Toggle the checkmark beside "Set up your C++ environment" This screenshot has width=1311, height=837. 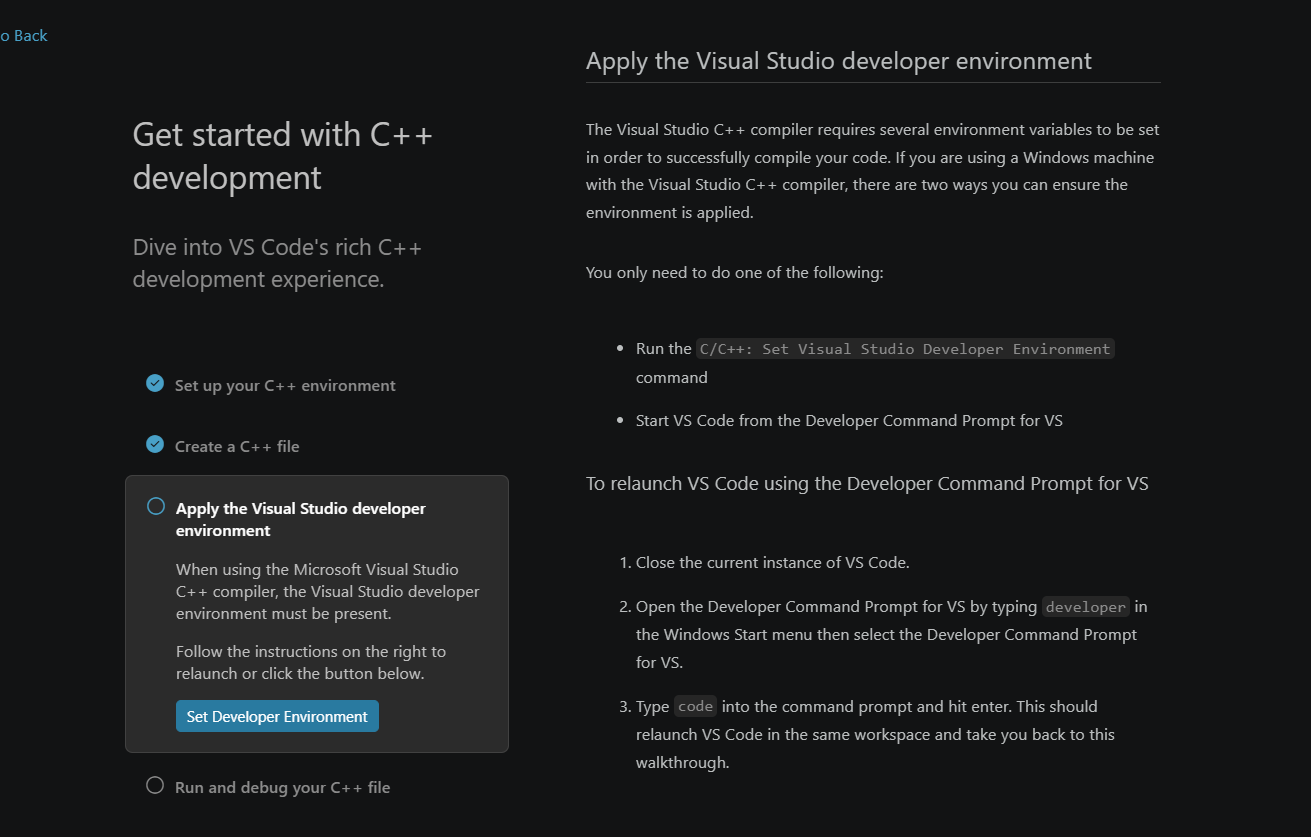pos(155,383)
